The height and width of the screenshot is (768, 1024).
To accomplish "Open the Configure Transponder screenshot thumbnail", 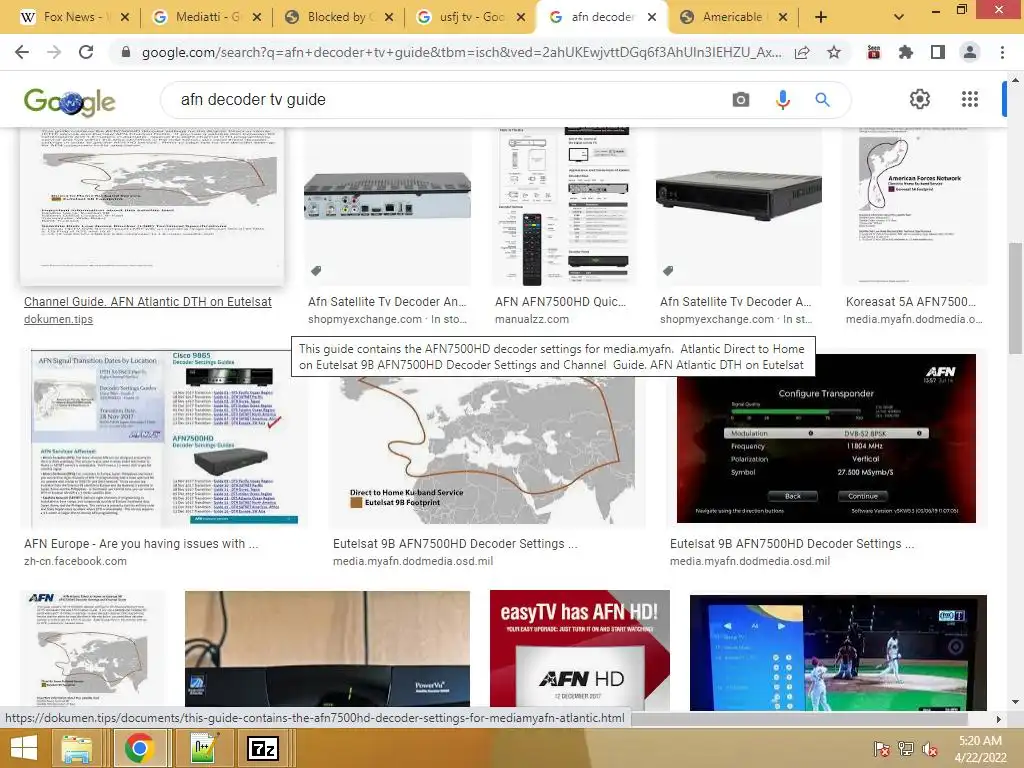I will point(826,438).
